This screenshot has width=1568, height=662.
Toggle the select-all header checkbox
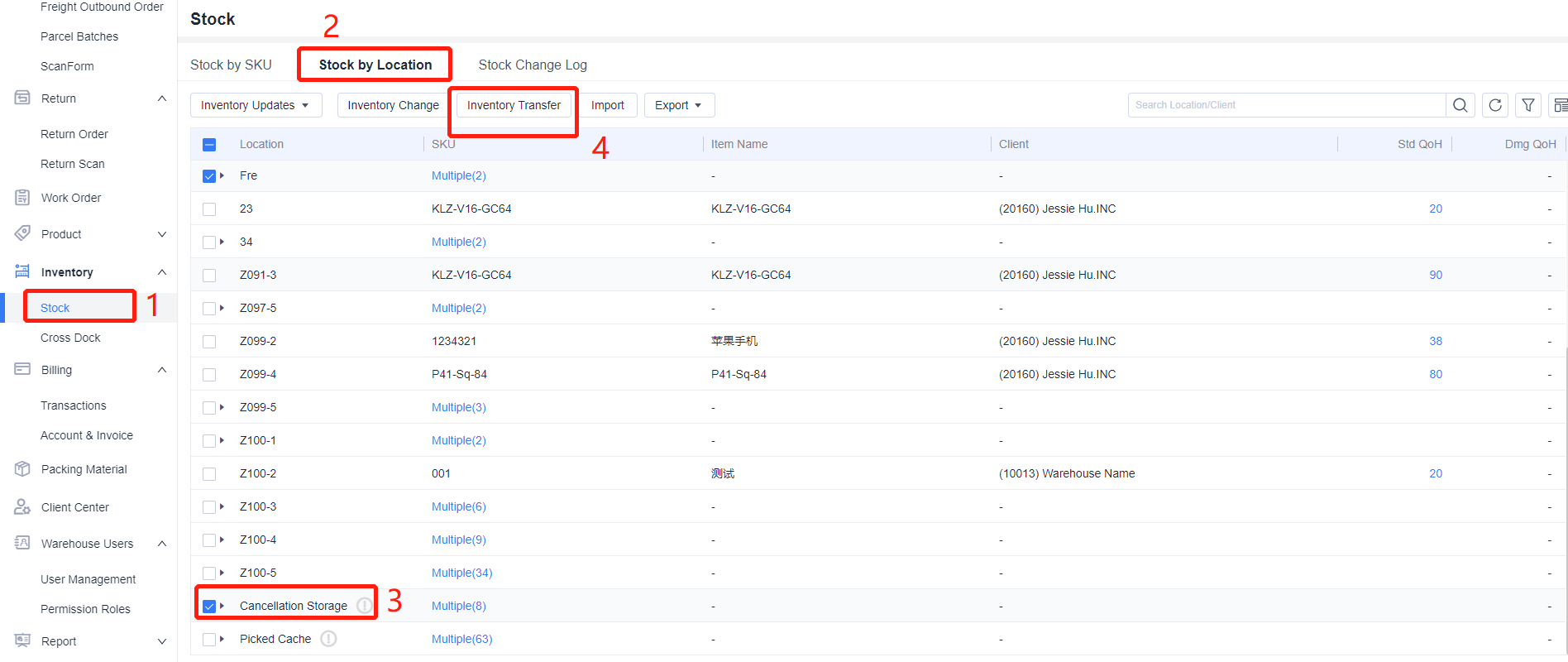click(209, 145)
